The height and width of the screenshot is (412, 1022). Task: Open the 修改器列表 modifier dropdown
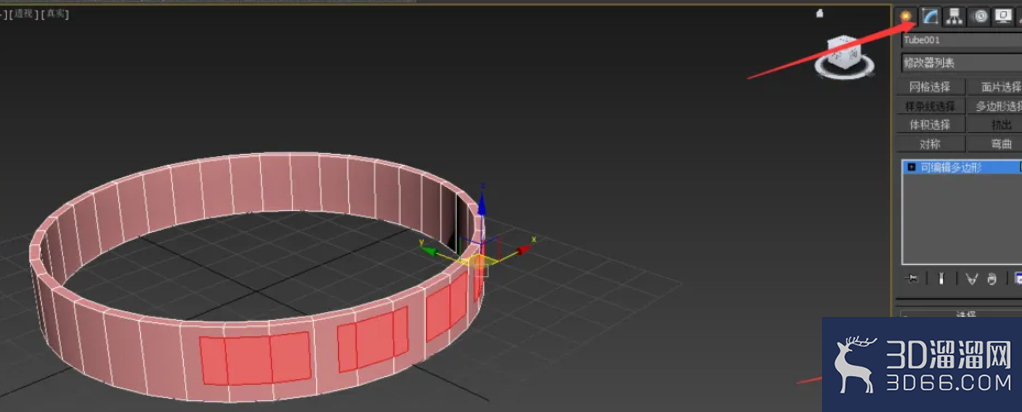pyautogui.click(x=961, y=63)
